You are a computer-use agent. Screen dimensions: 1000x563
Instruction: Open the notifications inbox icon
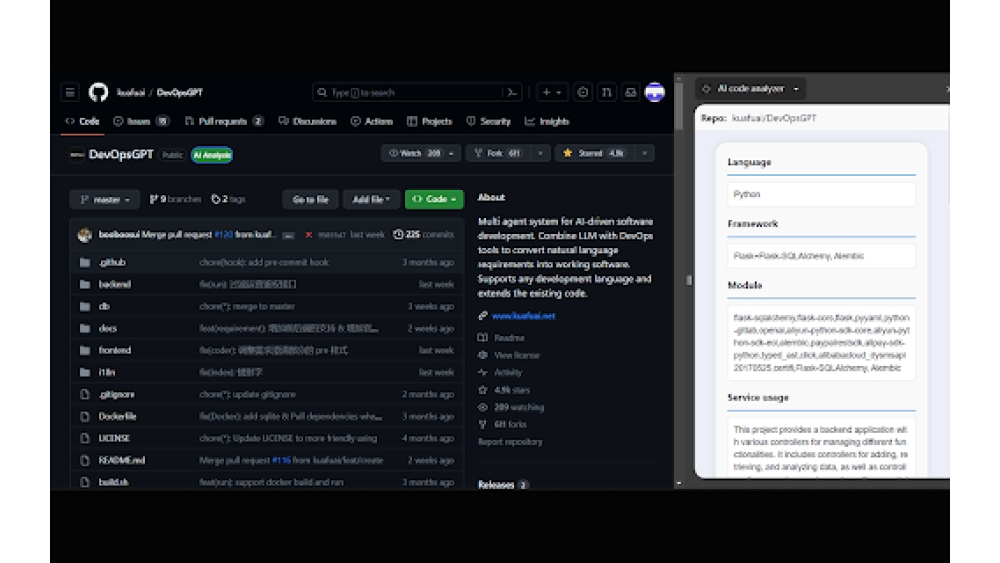click(x=630, y=92)
